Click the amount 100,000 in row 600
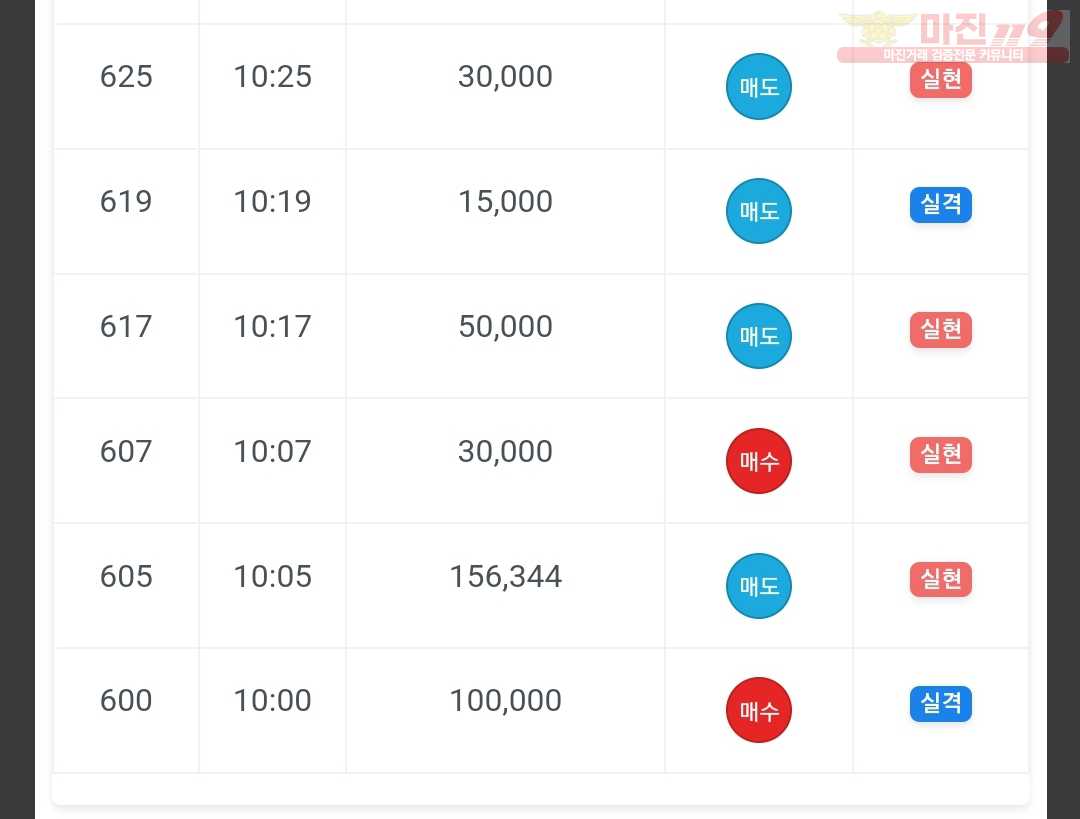The height and width of the screenshot is (819, 1080). point(506,701)
